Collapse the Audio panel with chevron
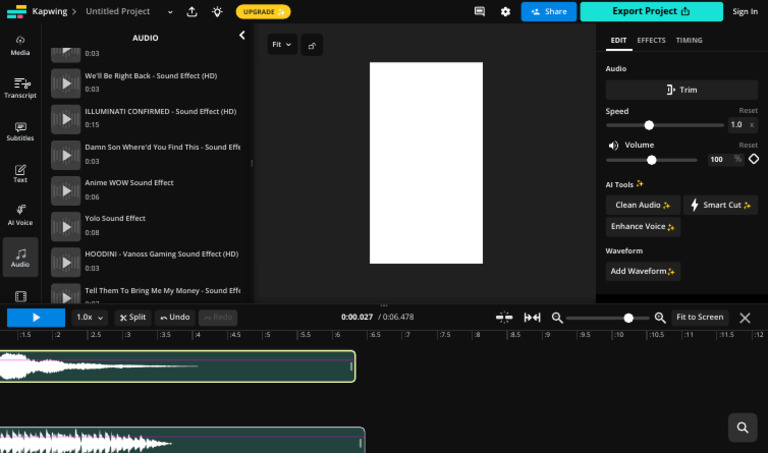Viewport: 768px width, 453px height. point(241,36)
